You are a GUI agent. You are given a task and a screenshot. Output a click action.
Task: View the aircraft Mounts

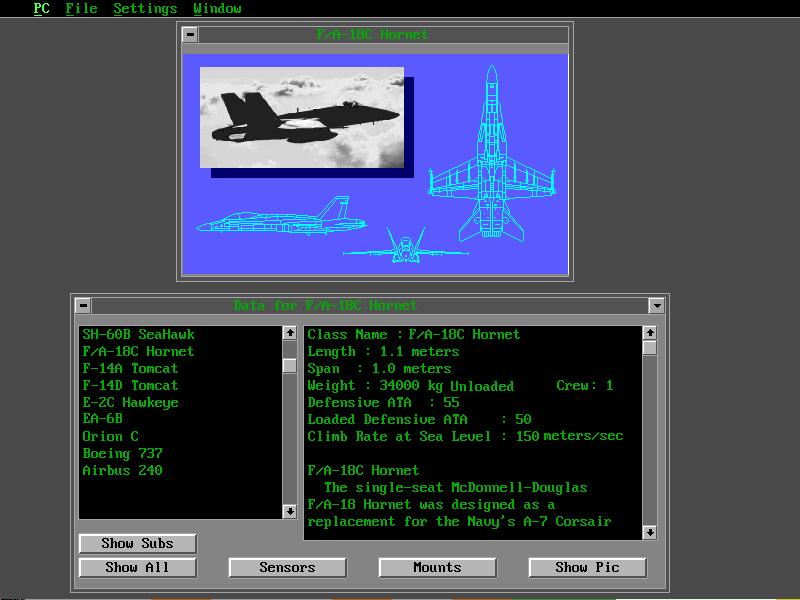pos(437,568)
